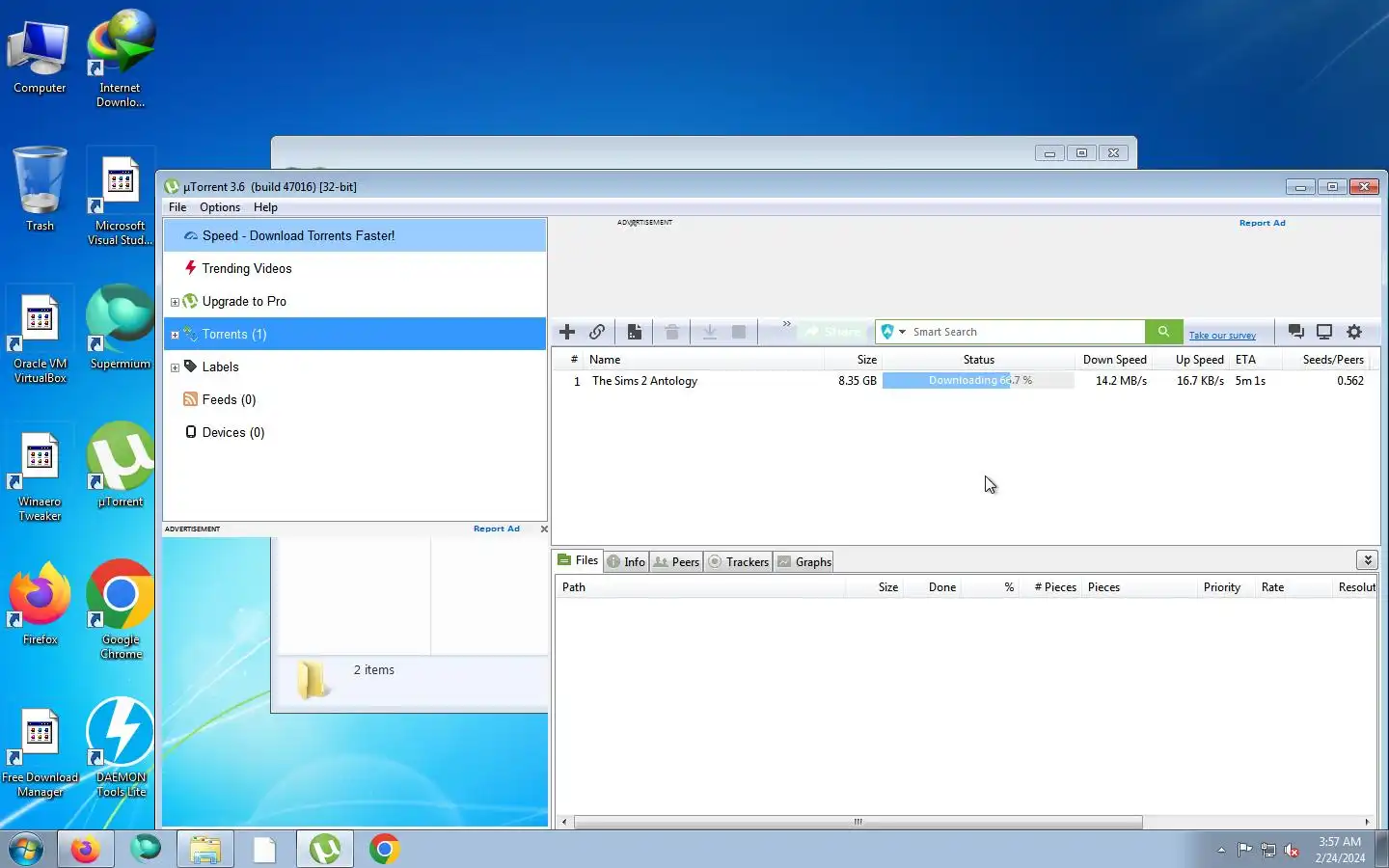The image size is (1389, 868).
Task: Switch to the Graphs tab
Action: pyautogui.click(x=804, y=561)
